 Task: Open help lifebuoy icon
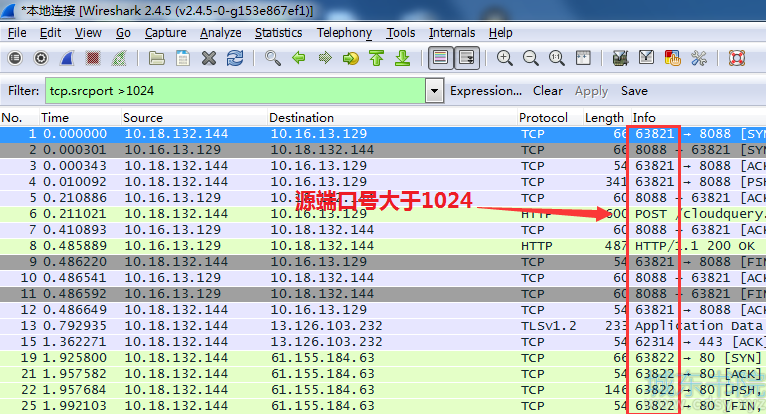coord(737,59)
